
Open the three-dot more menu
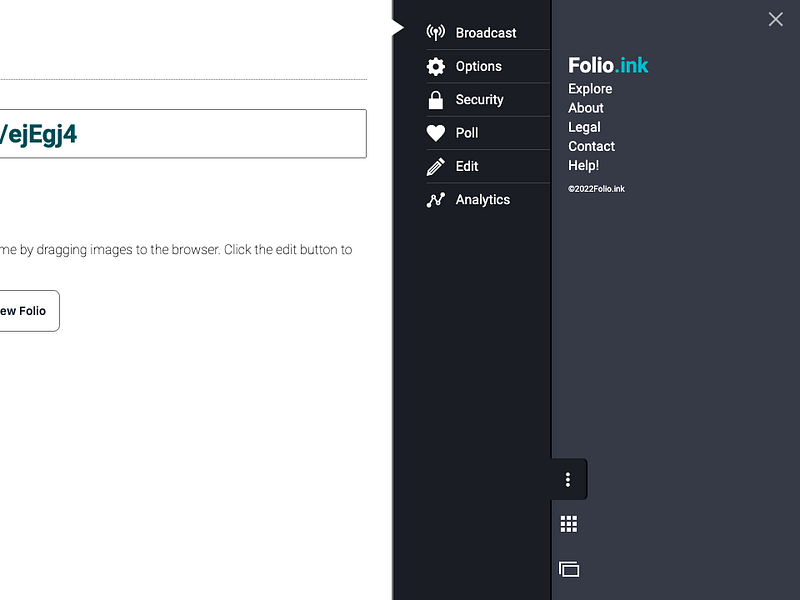pyautogui.click(x=568, y=480)
